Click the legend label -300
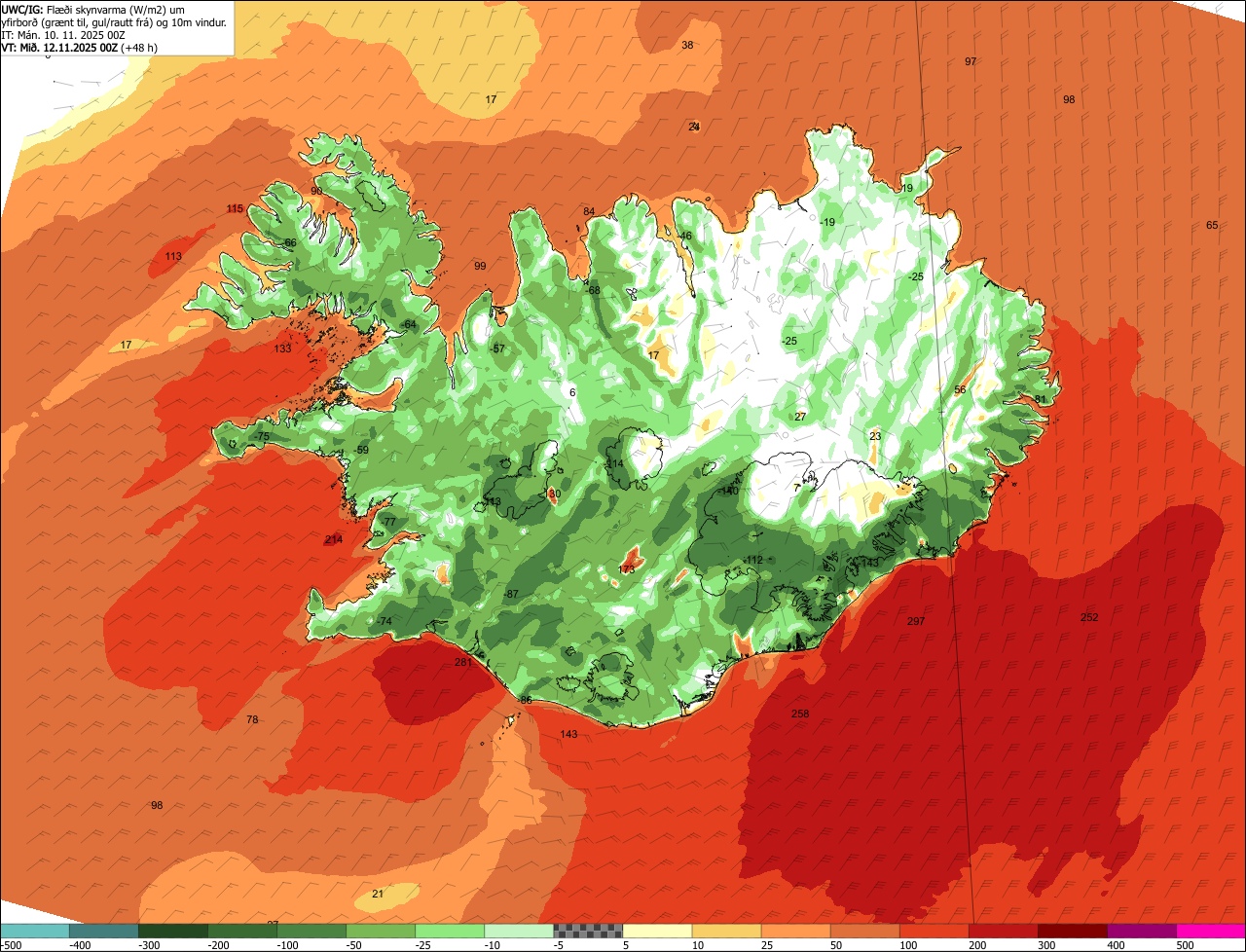Screen dimensions: 1246x952 coord(149,945)
